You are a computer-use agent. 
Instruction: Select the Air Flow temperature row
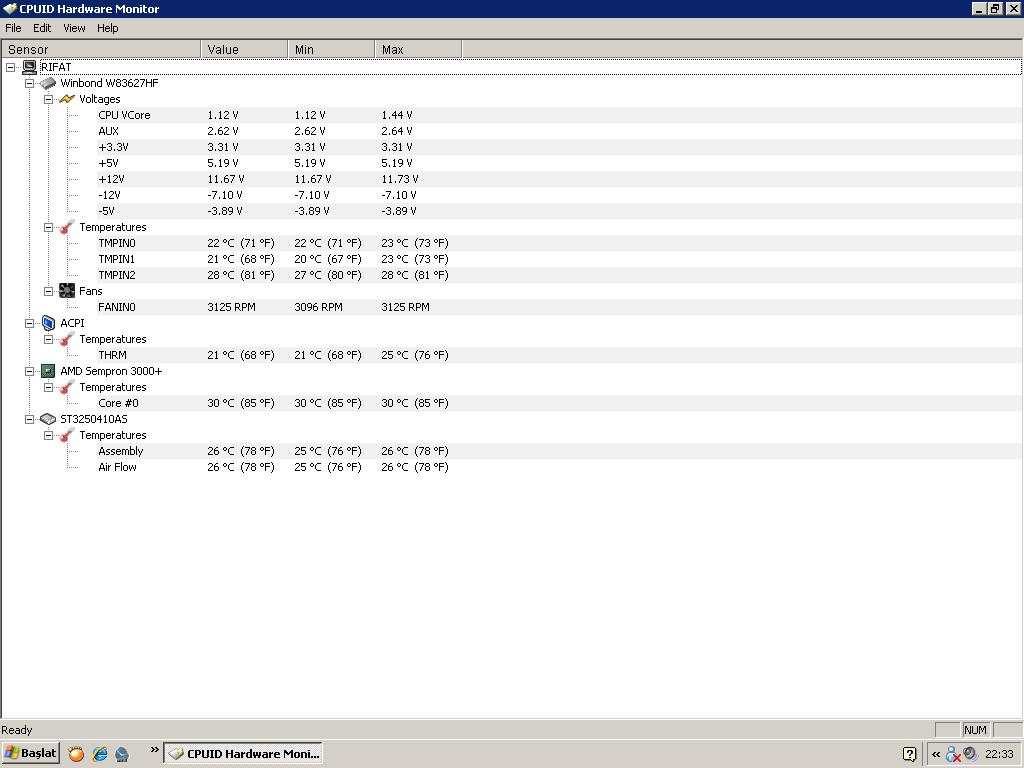coord(560,467)
